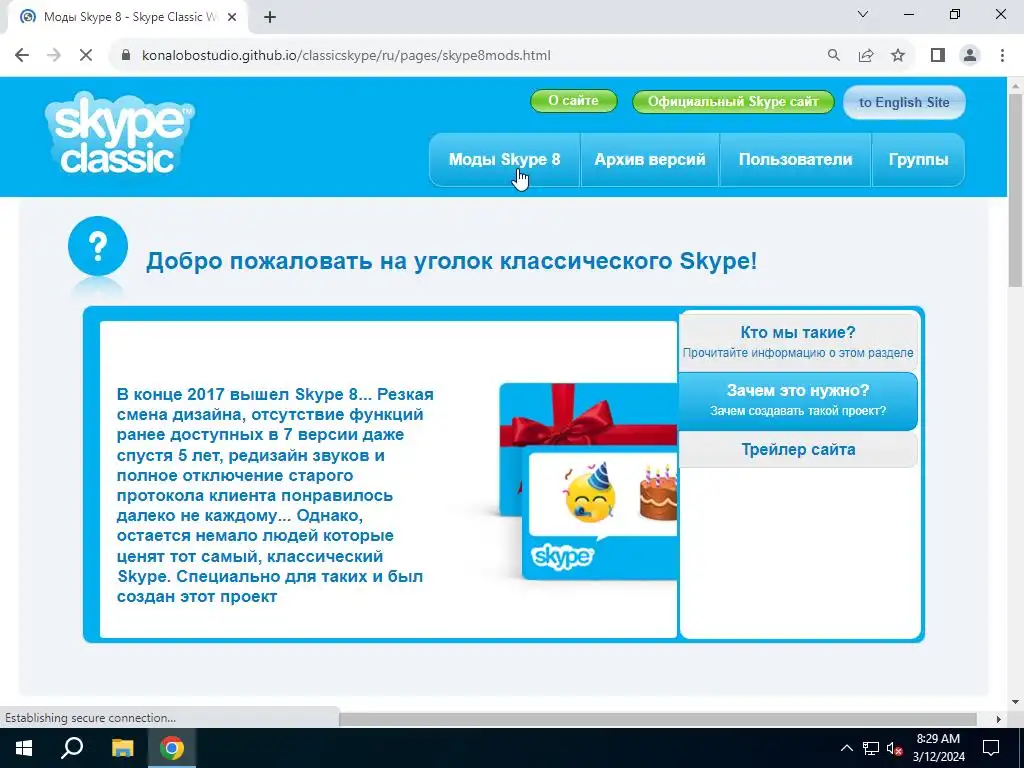1024x768 pixels.
Task: Click the Skype Classic logo
Action: [x=120, y=134]
